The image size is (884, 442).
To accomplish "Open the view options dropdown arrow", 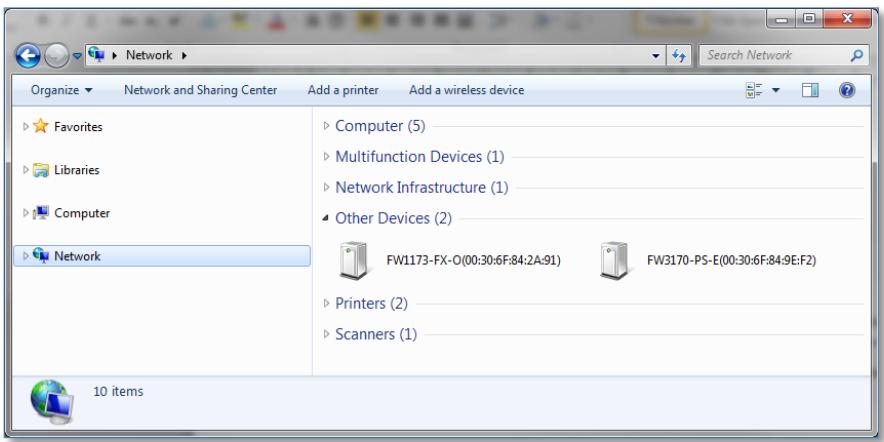I will point(776,90).
